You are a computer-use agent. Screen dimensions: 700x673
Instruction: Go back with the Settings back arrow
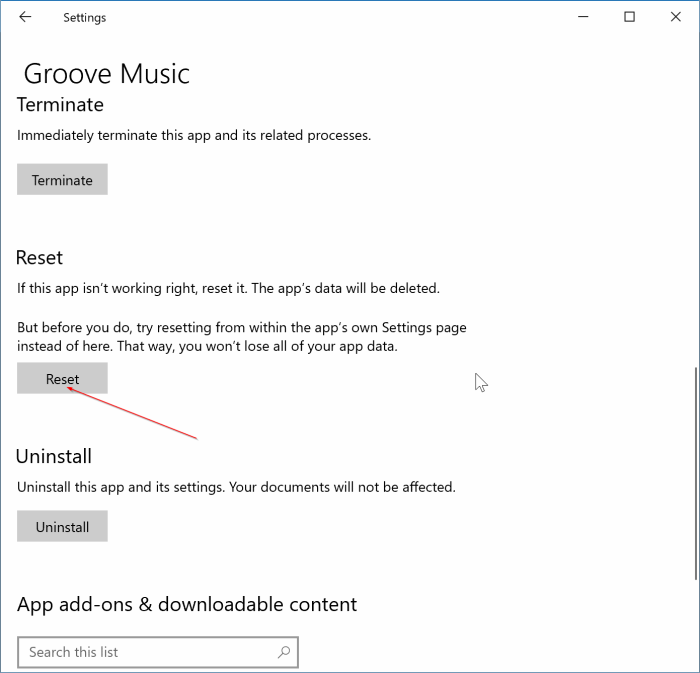[25, 17]
